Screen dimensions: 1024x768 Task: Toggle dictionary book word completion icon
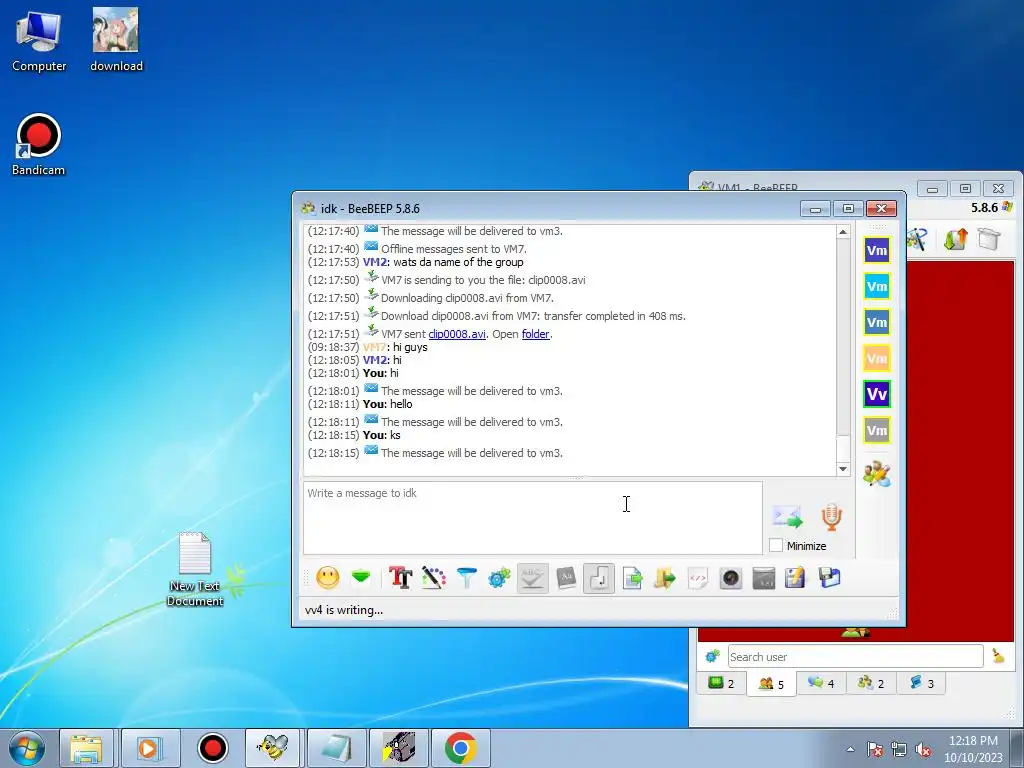coord(566,578)
